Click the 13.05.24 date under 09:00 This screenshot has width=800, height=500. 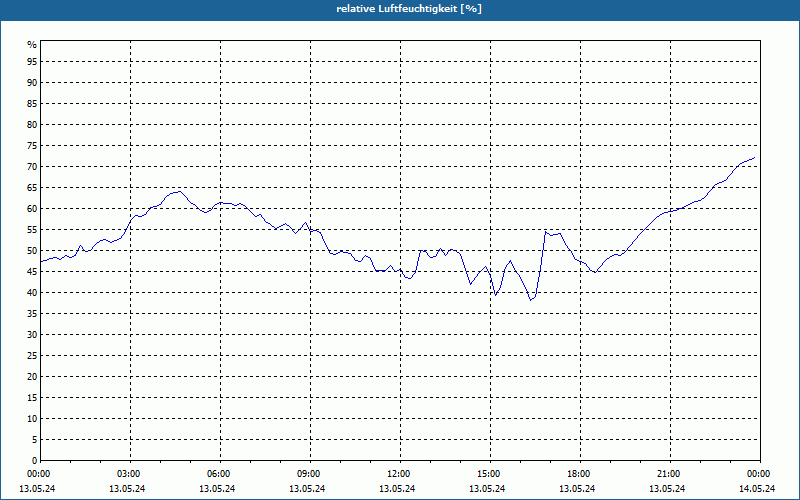[x=307, y=489]
